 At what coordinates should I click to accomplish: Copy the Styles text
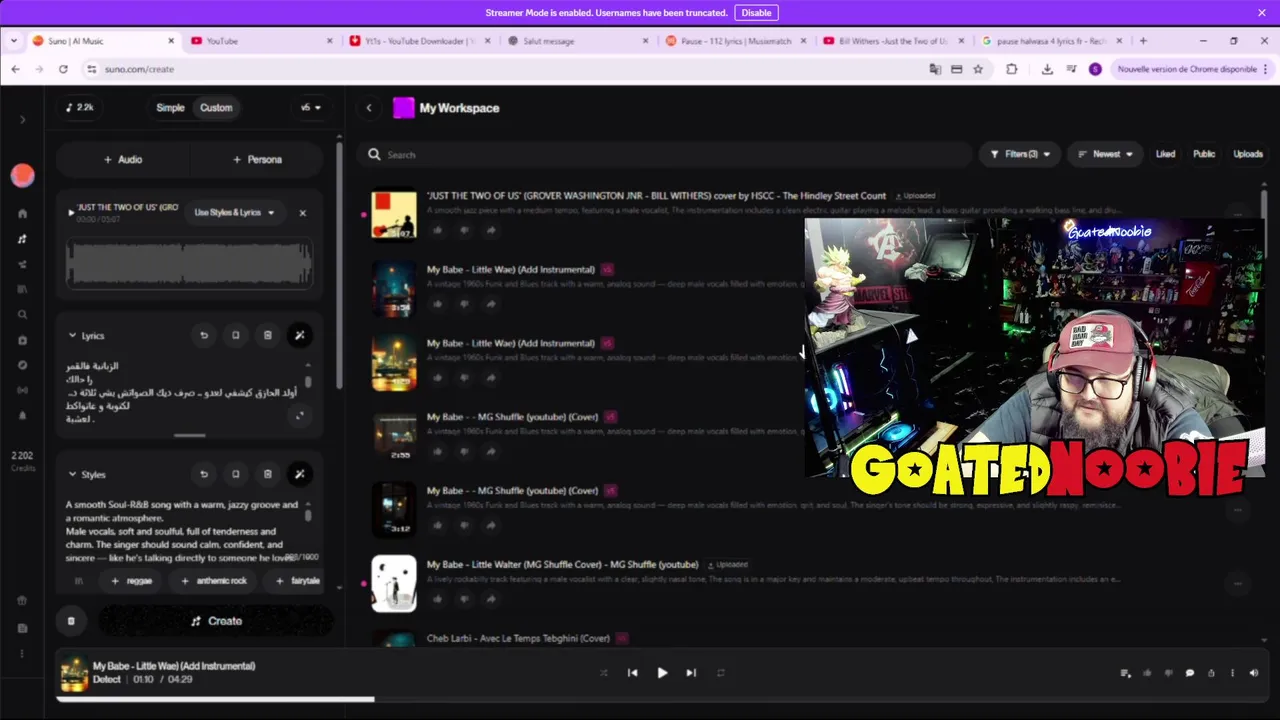(x=236, y=474)
